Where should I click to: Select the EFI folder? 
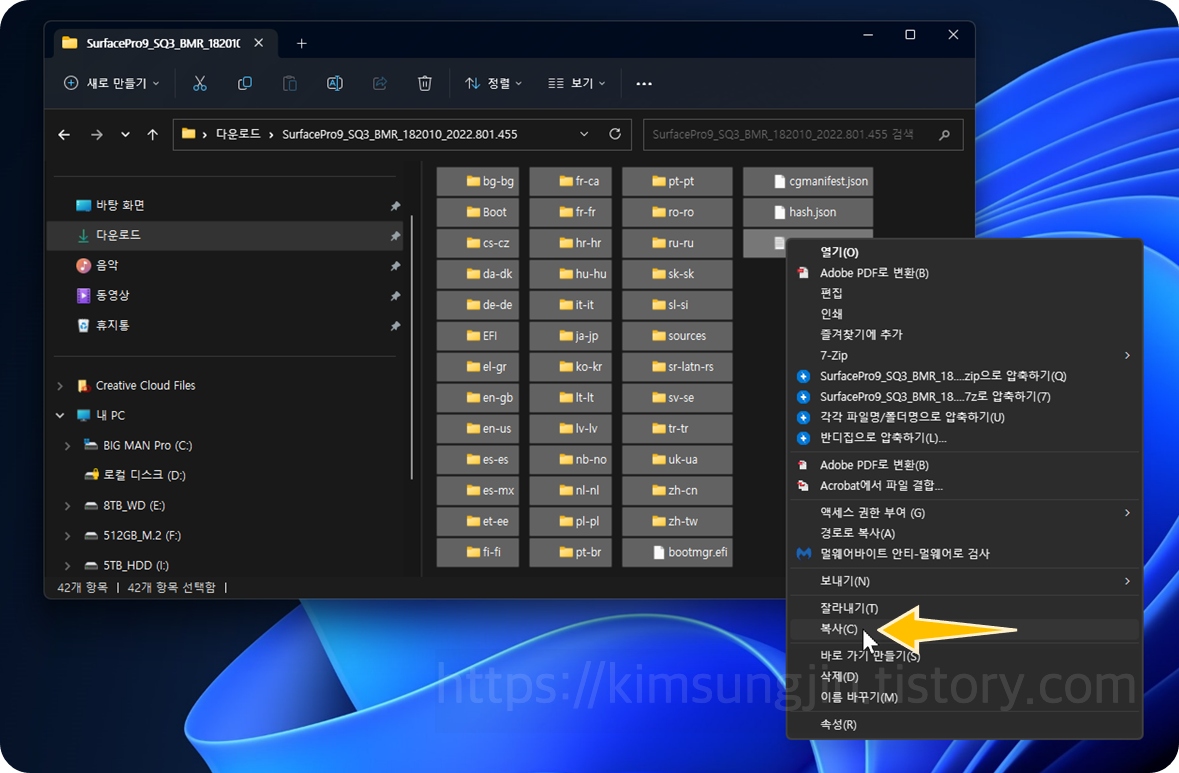coord(477,335)
